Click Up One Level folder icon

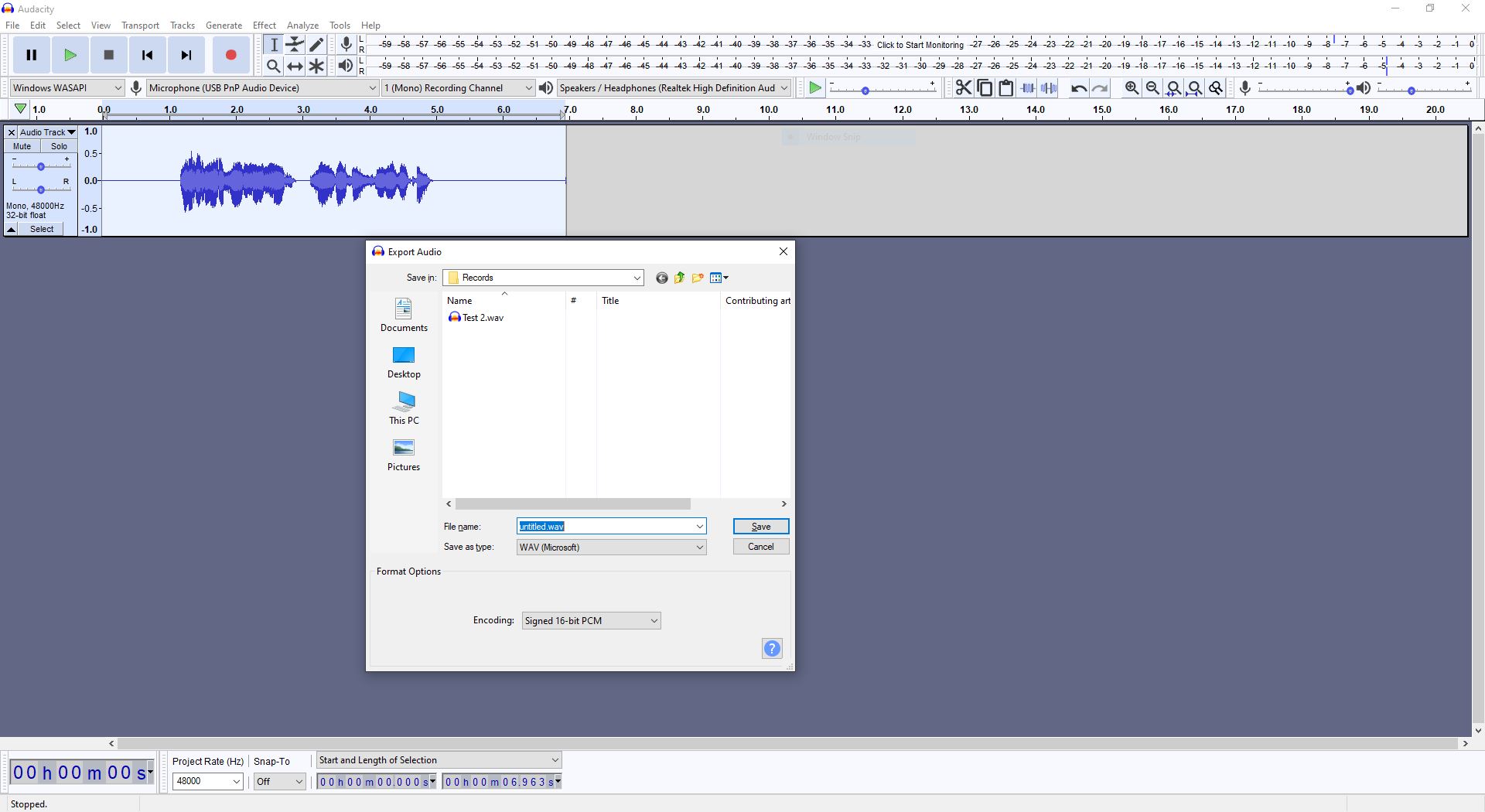(680, 278)
